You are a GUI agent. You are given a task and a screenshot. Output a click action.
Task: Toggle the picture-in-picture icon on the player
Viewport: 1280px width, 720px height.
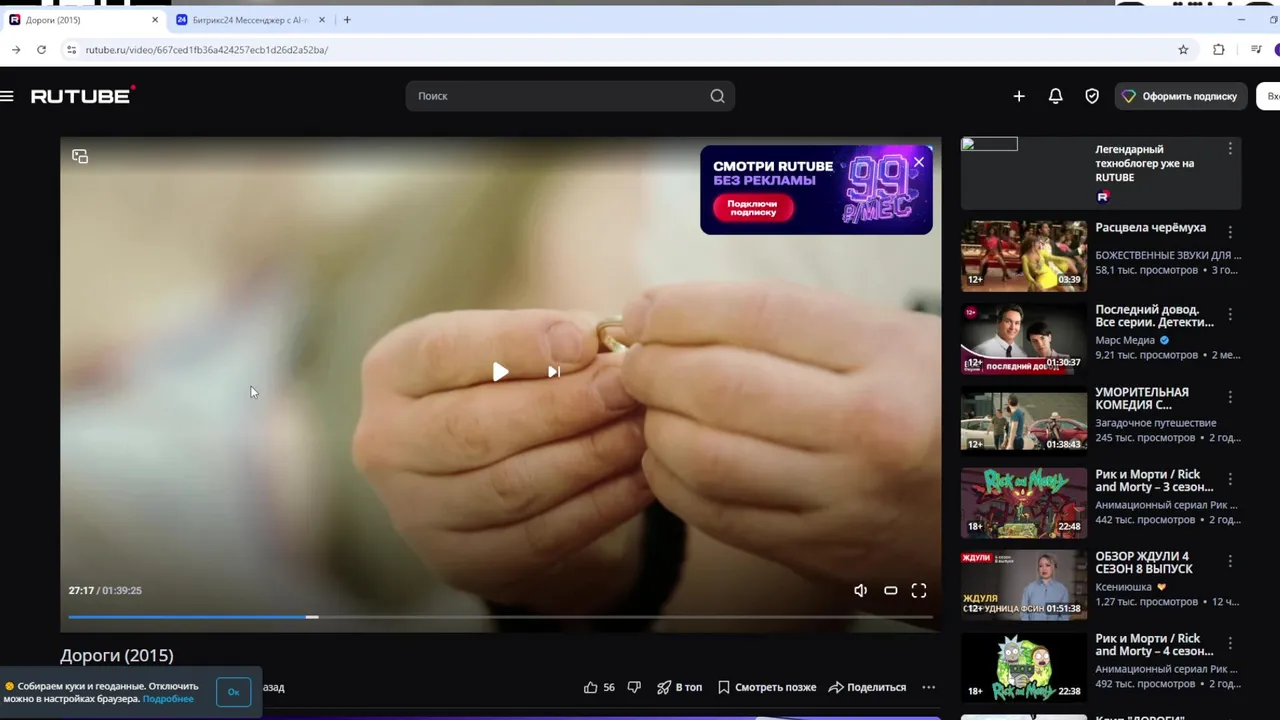click(80, 156)
